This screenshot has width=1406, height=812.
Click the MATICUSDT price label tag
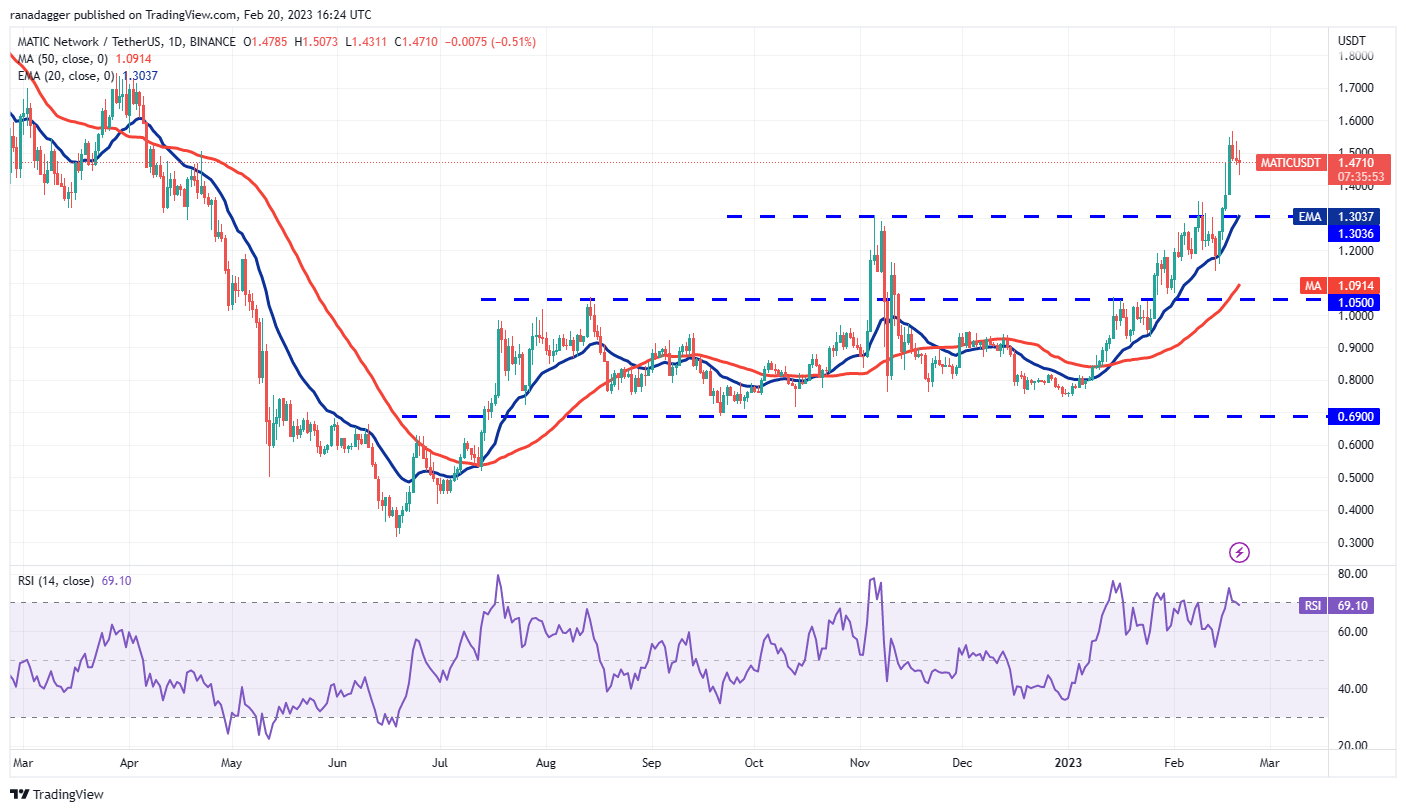1289,162
